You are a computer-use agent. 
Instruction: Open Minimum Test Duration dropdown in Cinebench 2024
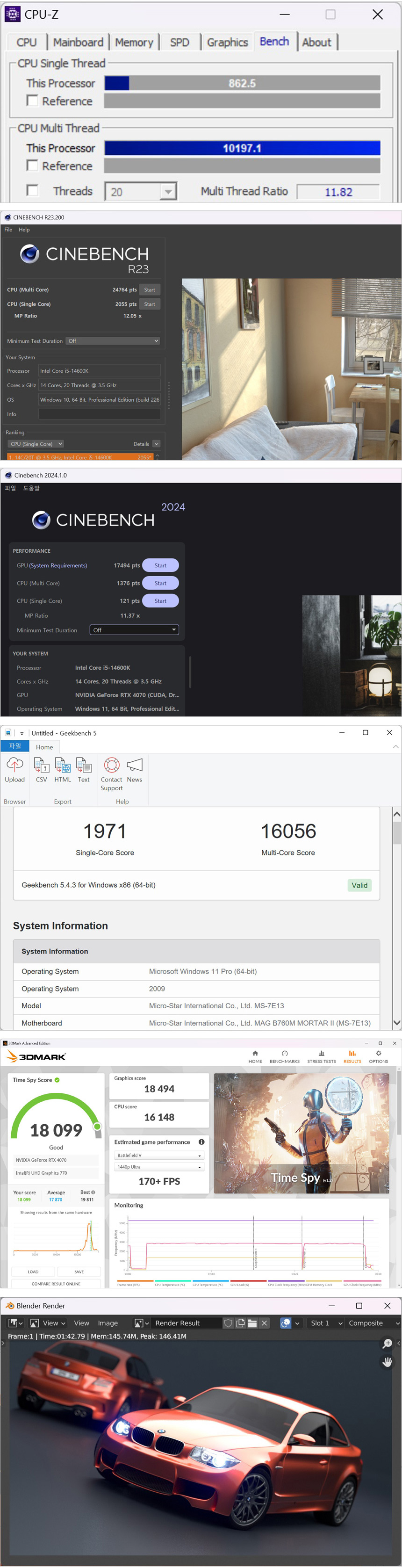(135, 630)
